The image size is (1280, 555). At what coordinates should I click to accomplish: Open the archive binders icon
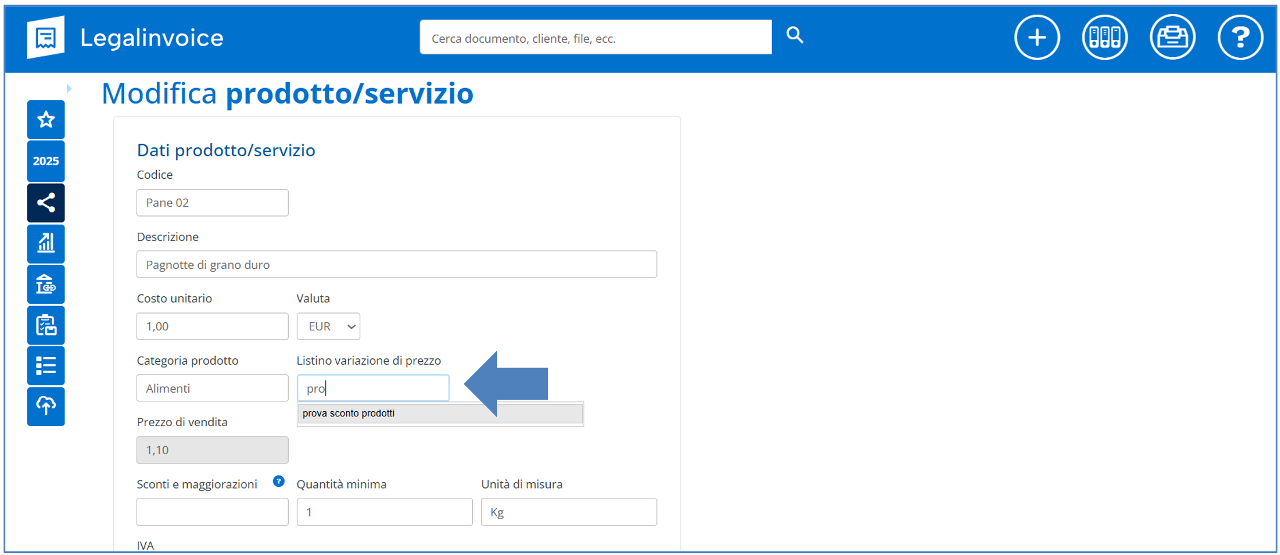1105,38
